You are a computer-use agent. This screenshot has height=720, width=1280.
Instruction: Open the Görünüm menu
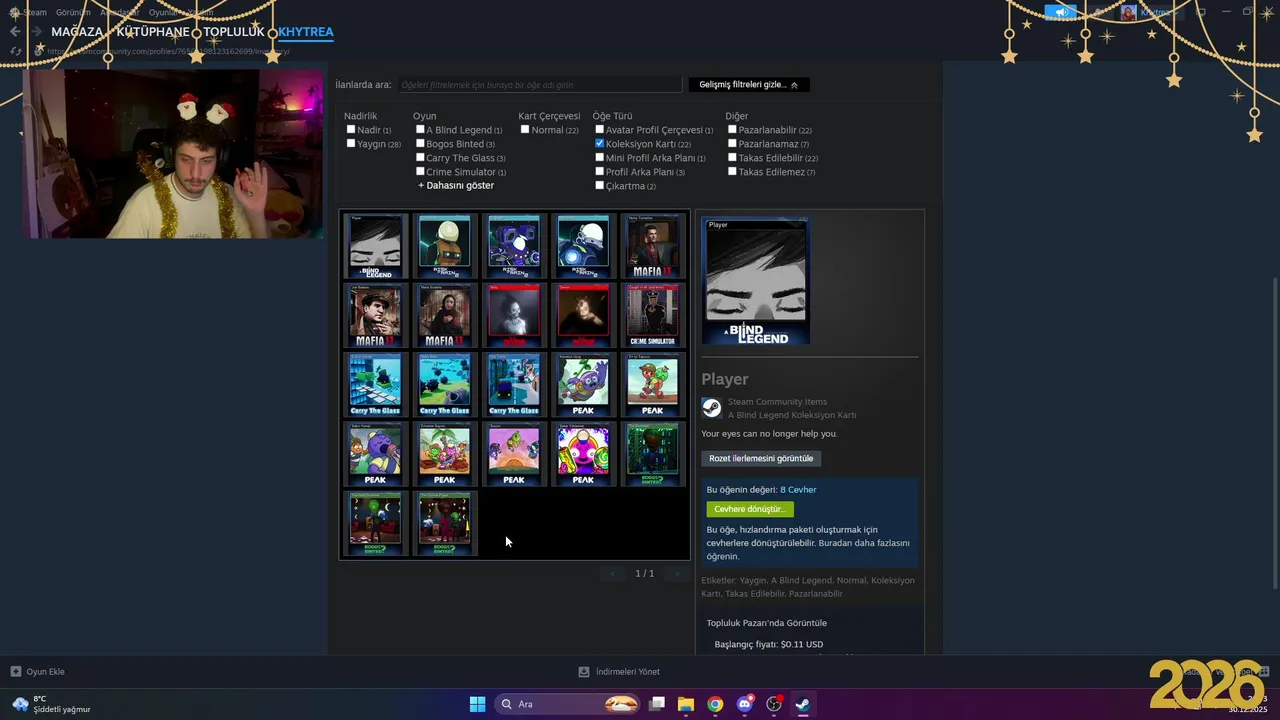[73, 12]
